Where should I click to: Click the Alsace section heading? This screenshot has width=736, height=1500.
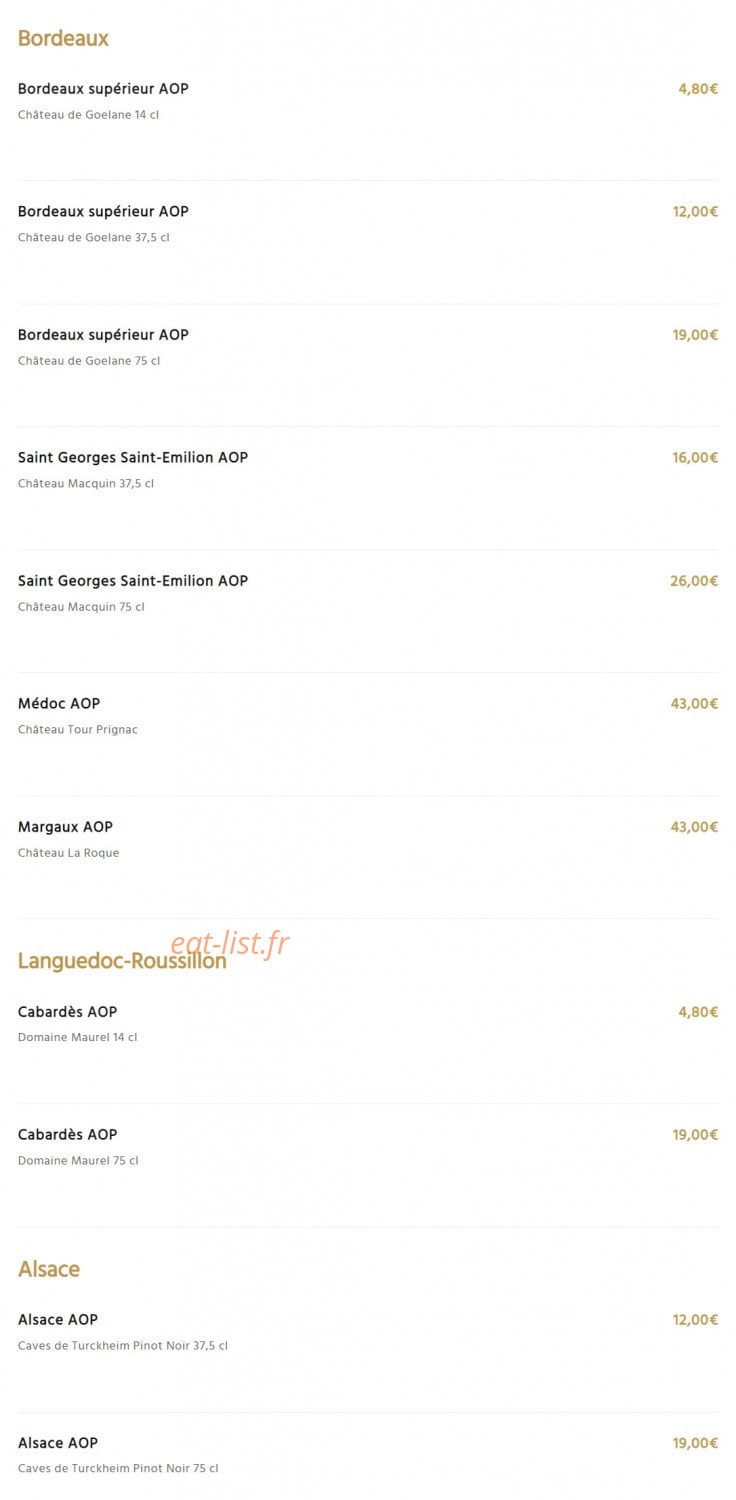49,1269
